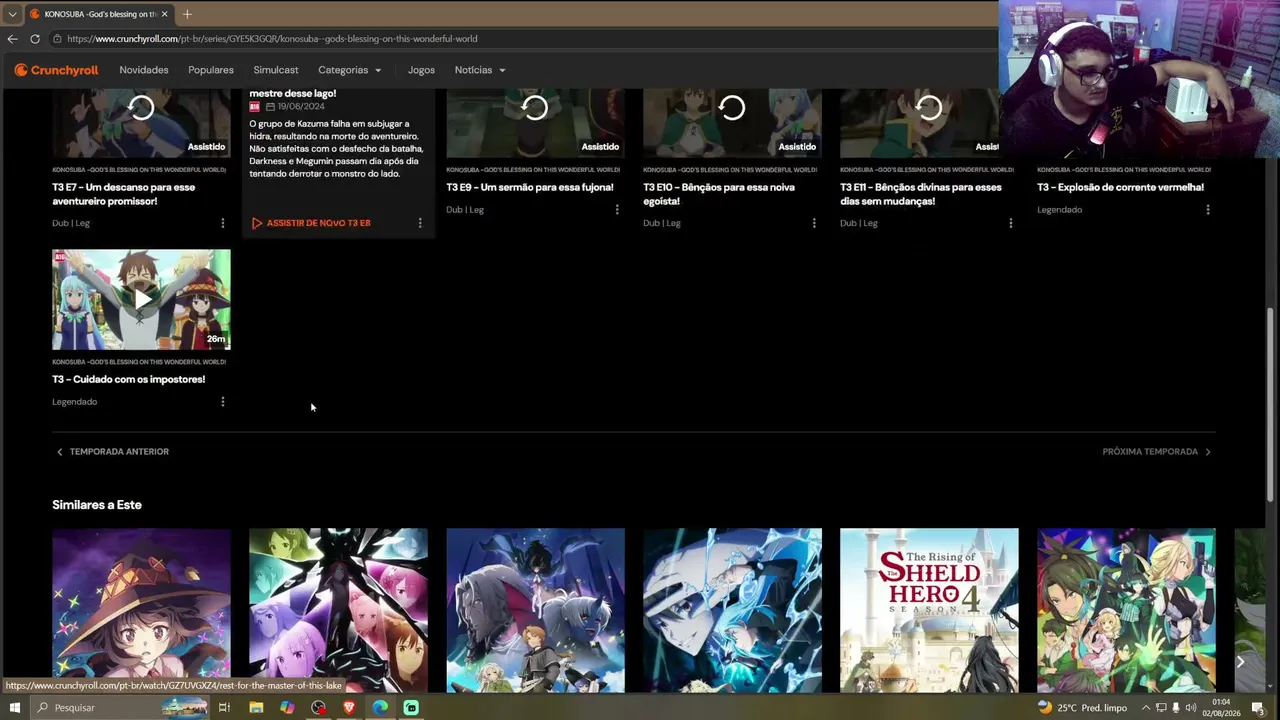Open the volume control tray icon
1280x720 pixels.
coord(1191,708)
